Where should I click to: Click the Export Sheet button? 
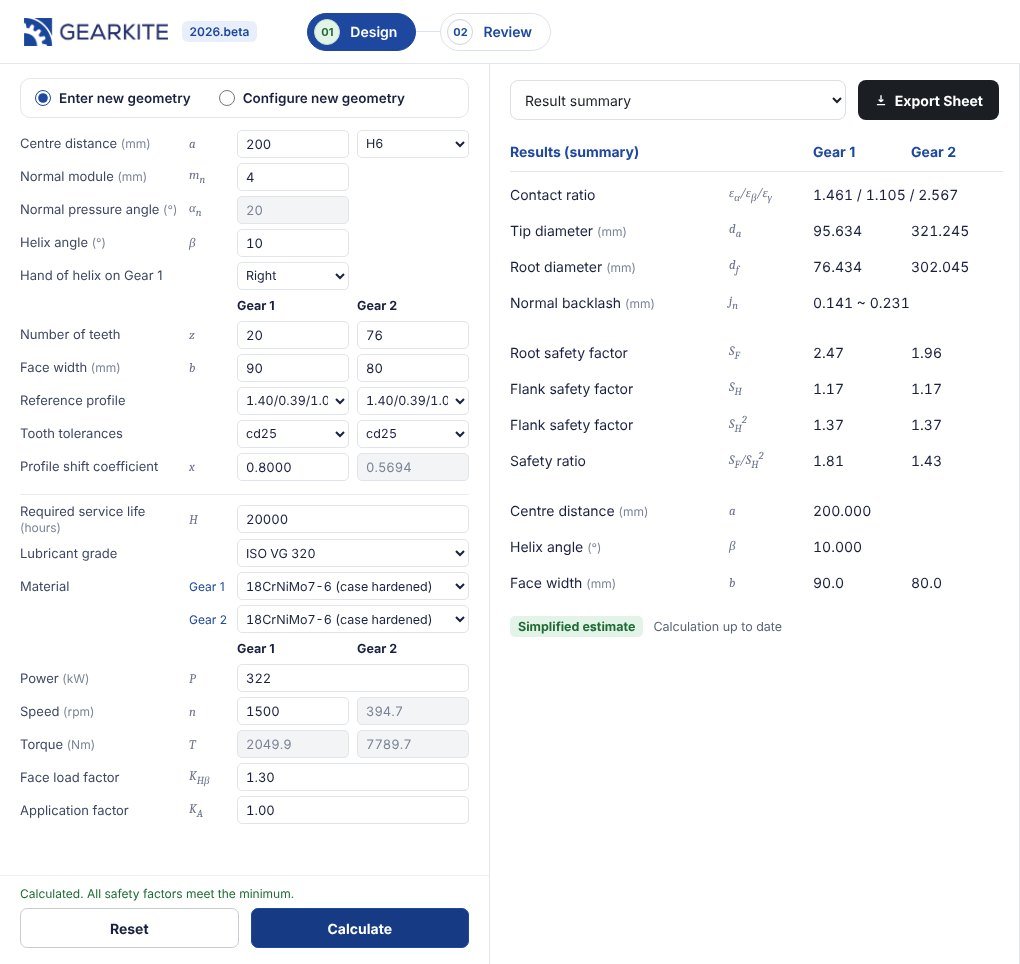[928, 101]
